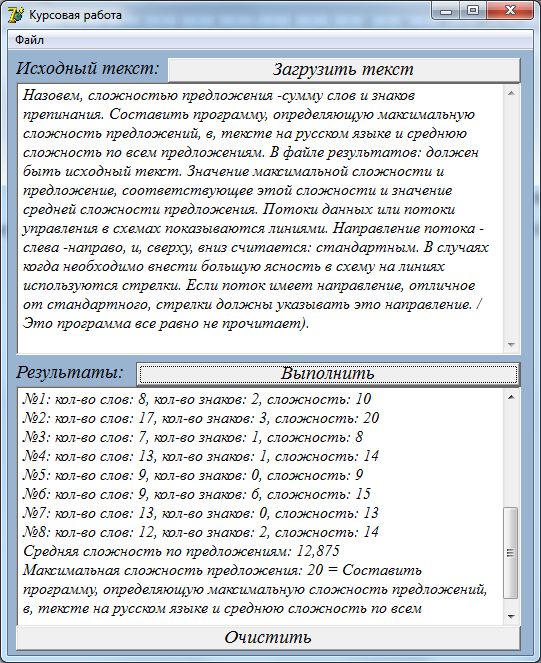541x663 pixels.
Task: Close the Курсовая работа window
Action: coord(510,10)
